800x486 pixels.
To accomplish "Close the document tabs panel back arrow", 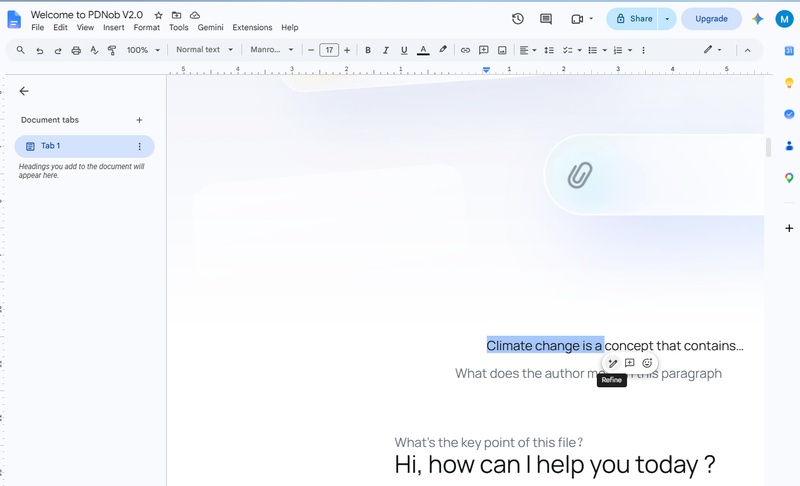I will tap(24, 91).
